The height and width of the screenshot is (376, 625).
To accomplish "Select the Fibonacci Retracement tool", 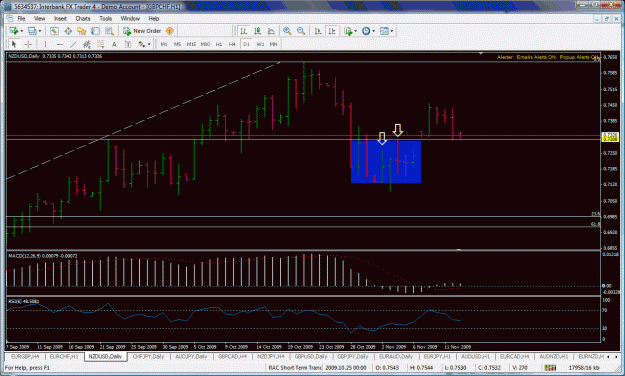I will click(x=100, y=44).
